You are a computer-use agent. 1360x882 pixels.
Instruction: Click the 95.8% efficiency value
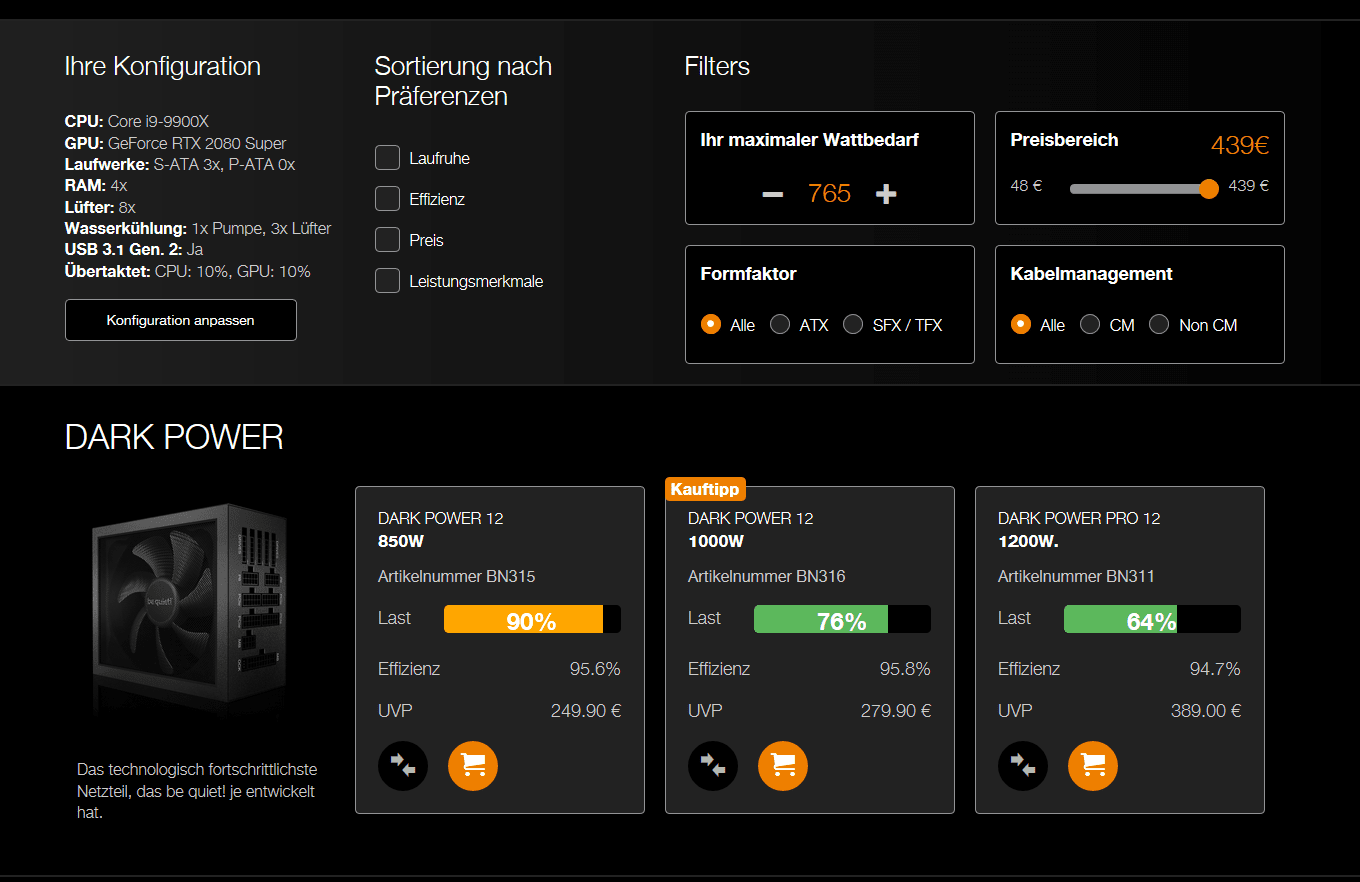click(x=905, y=669)
